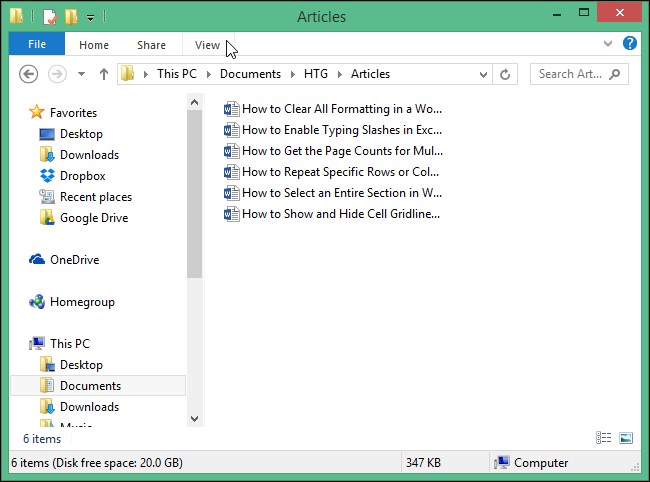
Task: Click the Recent places icon
Action: point(47,196)
